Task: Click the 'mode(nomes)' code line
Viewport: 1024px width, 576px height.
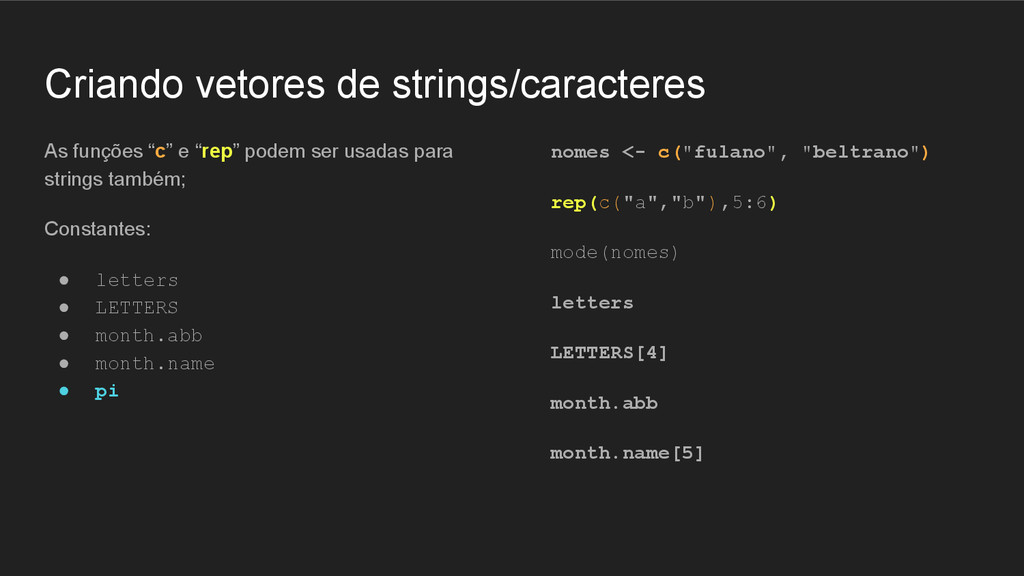Action: [x=615, y=253]
